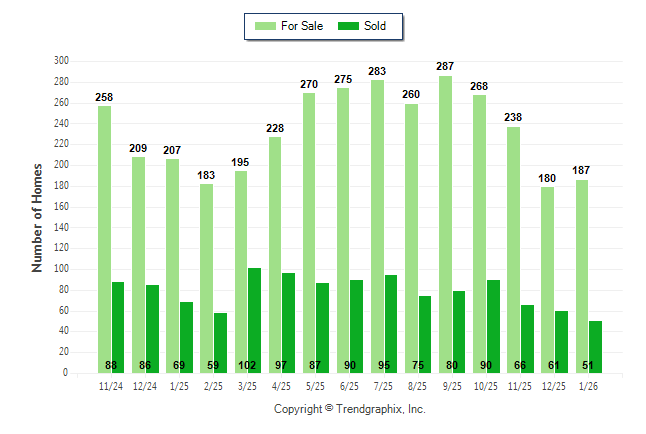
Task: Toggle the For Sale legend label
Action: (303, 25)
